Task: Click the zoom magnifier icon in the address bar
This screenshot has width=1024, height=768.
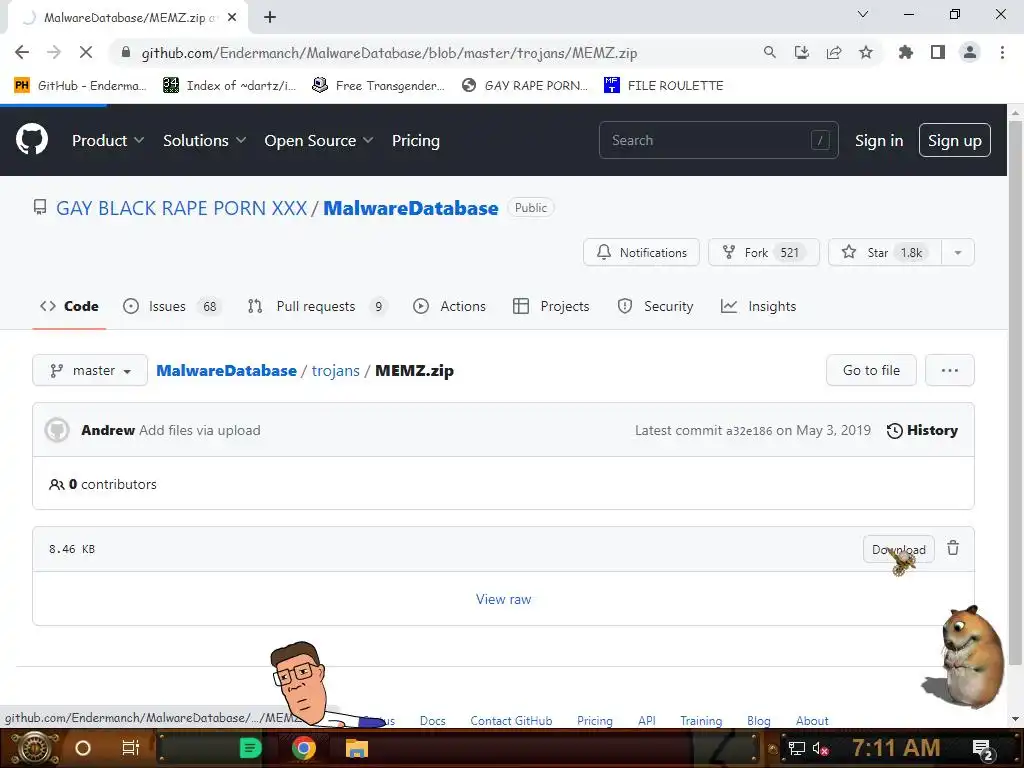Action: point(770,52)
